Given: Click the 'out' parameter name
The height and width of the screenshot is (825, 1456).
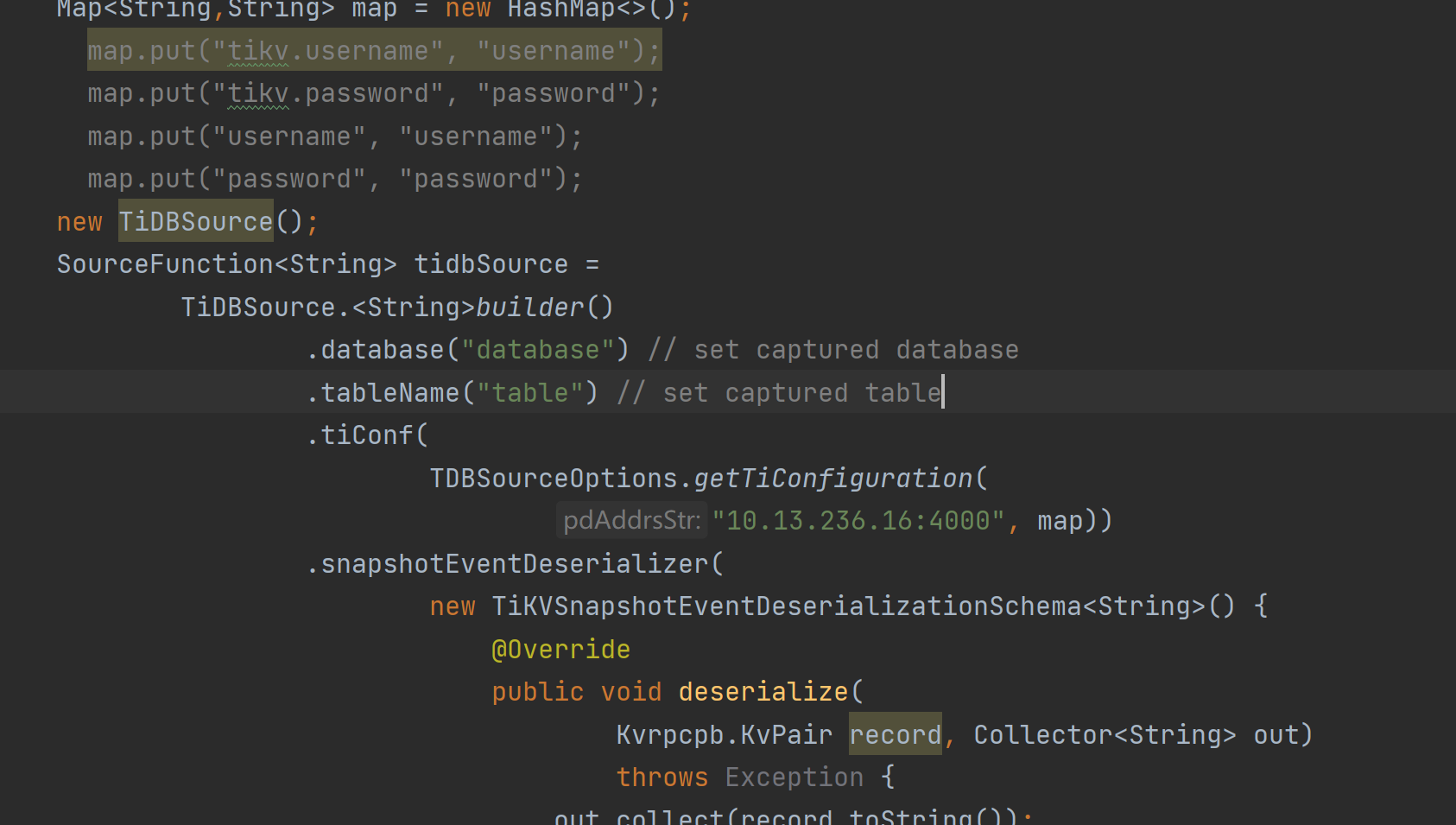Looking at the screenshot, I should (1276, 734).
